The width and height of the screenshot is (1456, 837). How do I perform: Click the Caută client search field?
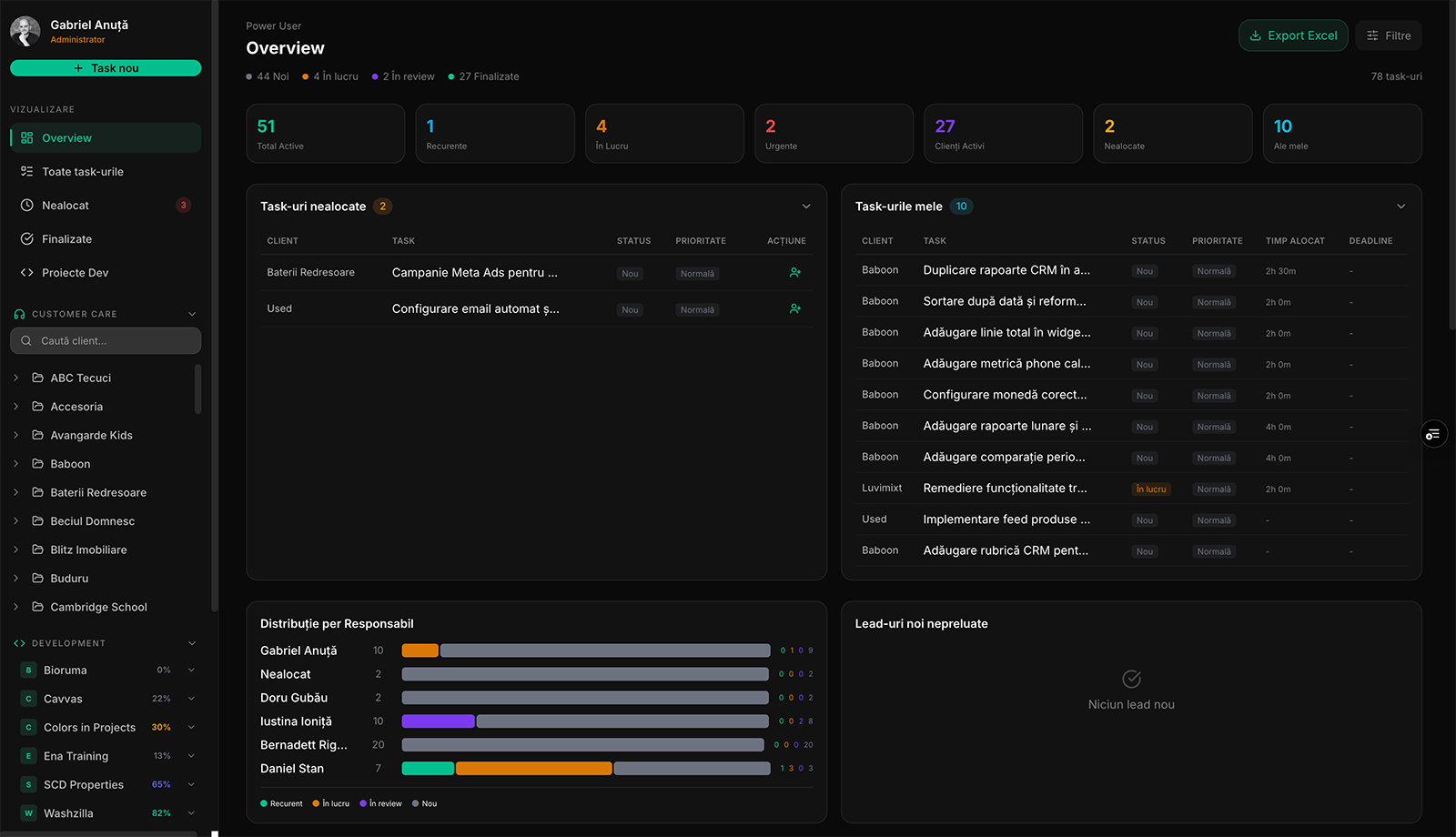tap(106, 341)
